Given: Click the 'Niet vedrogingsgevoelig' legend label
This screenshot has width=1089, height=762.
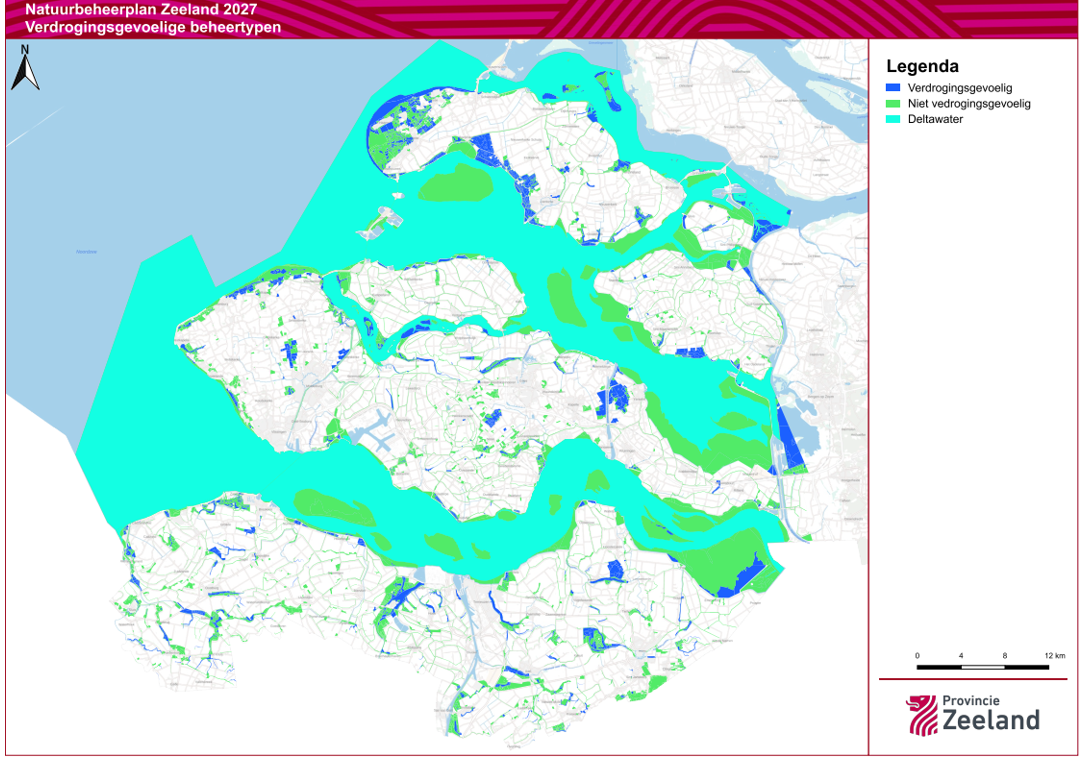Looking at the screenshot, I should 969,103.
